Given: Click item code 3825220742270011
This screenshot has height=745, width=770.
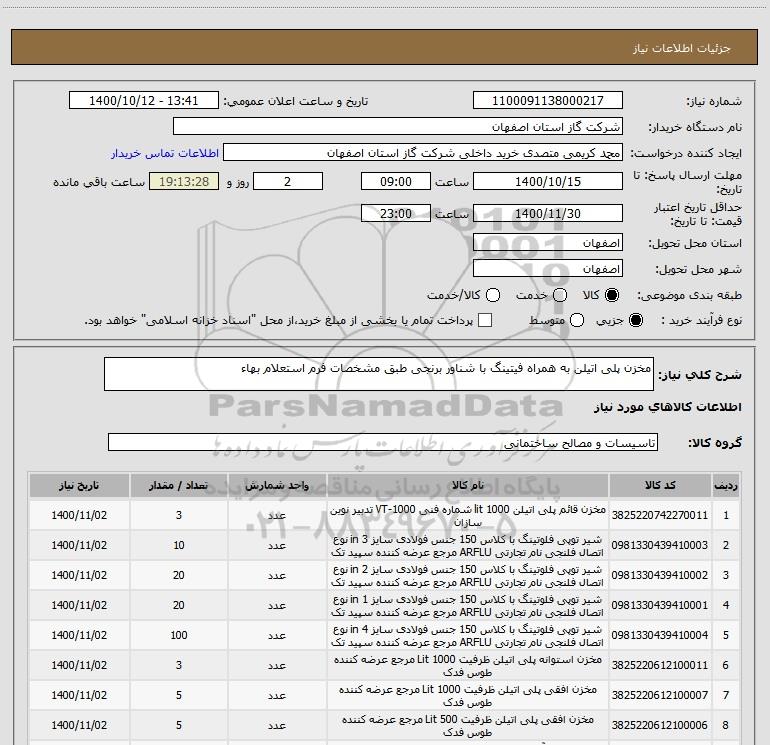Looking at the screenshot, I should (x=660, y=515).
